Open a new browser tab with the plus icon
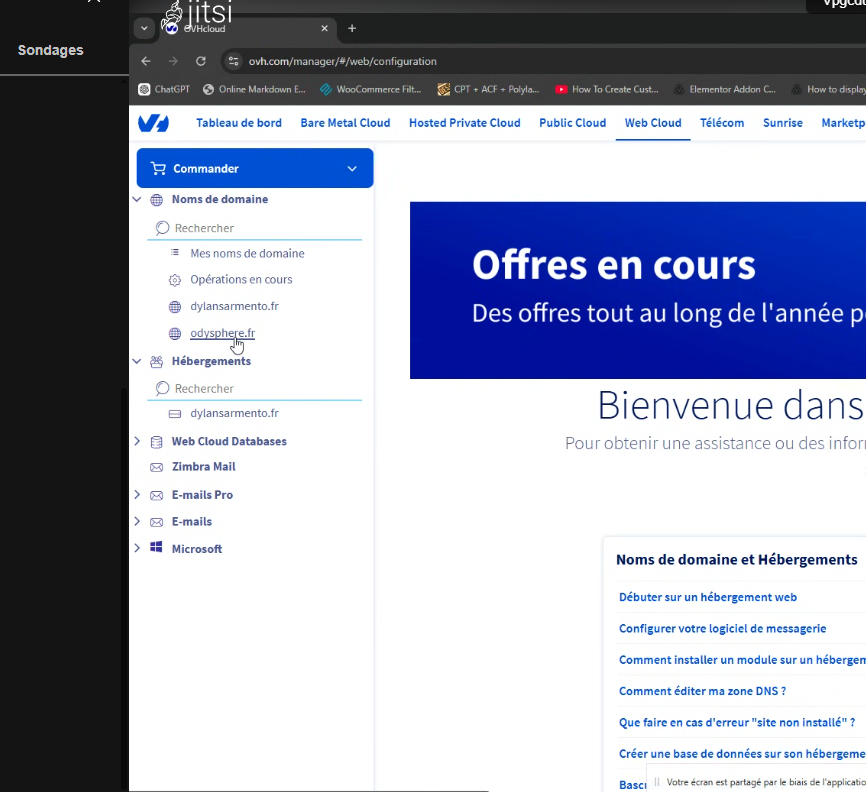866x792 pixels. (352, 28)
